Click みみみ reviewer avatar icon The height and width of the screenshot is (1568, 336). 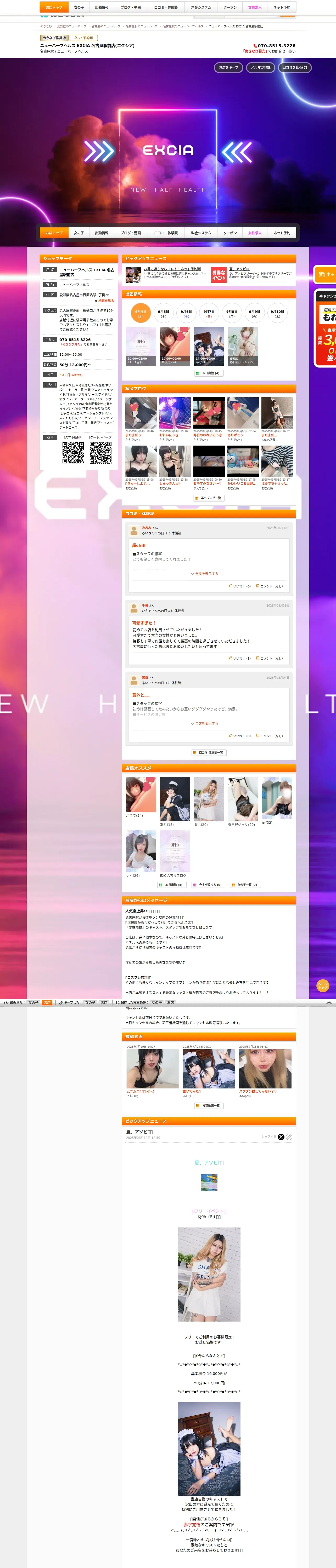point(134,531)
